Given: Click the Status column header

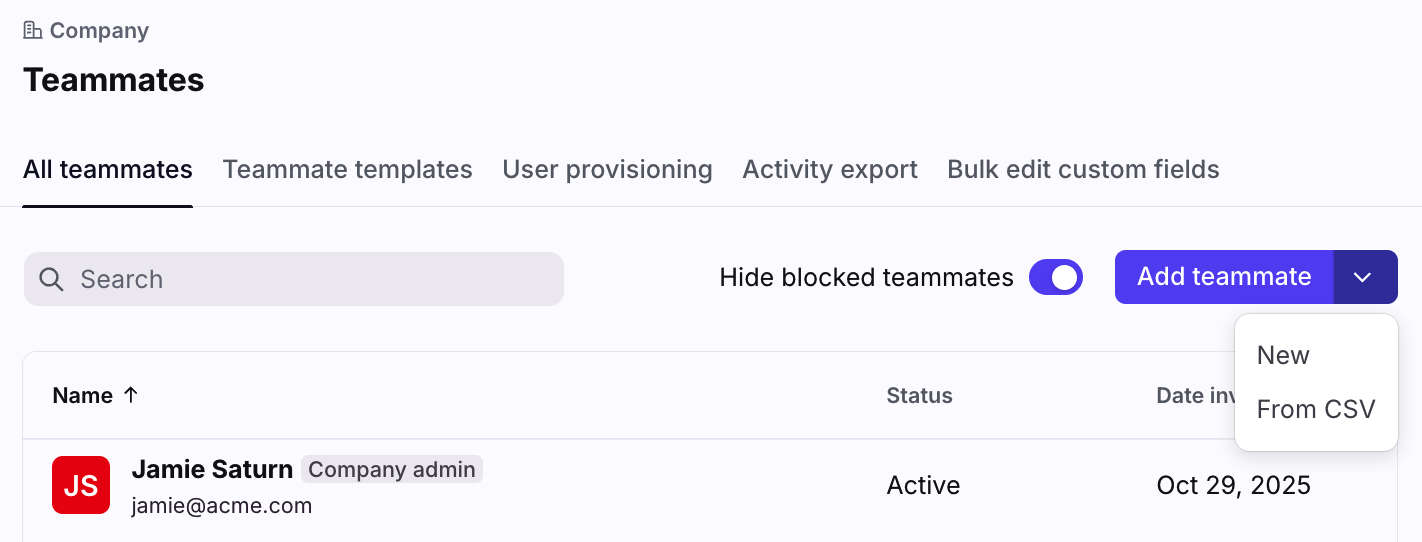Looking at the screenshot, I should (919, 395).
